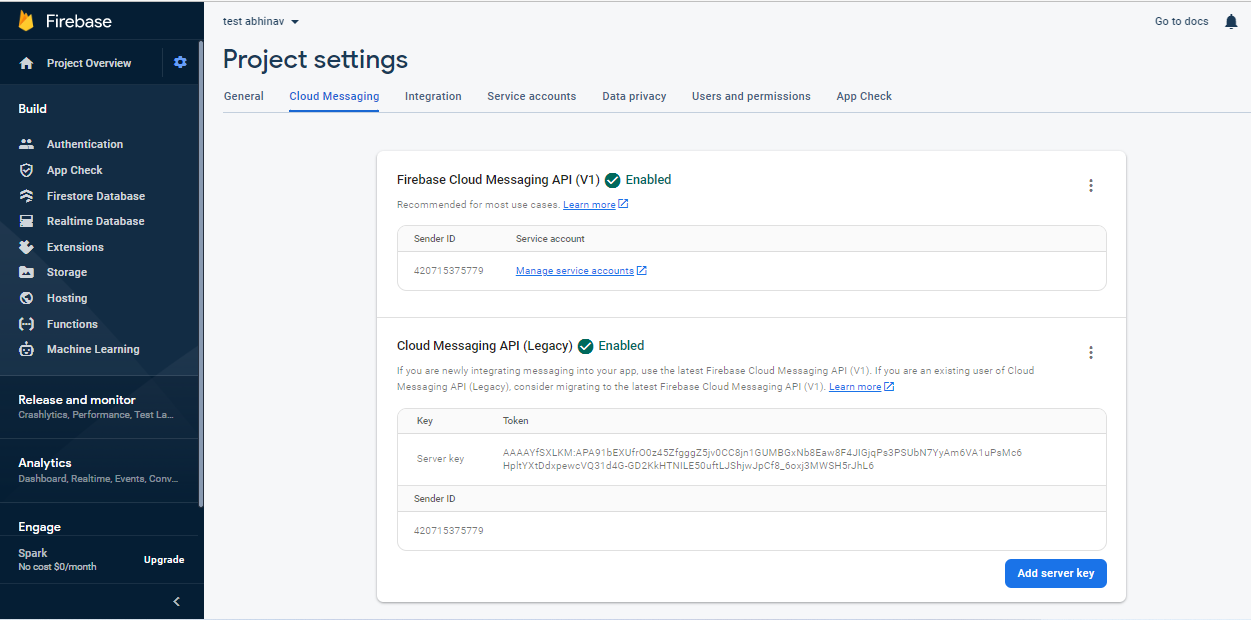Viewport: 1251px width, 620px height.
Task: Click Learn more under Cloud Messaging API (V1)
Action: point(589,205)
